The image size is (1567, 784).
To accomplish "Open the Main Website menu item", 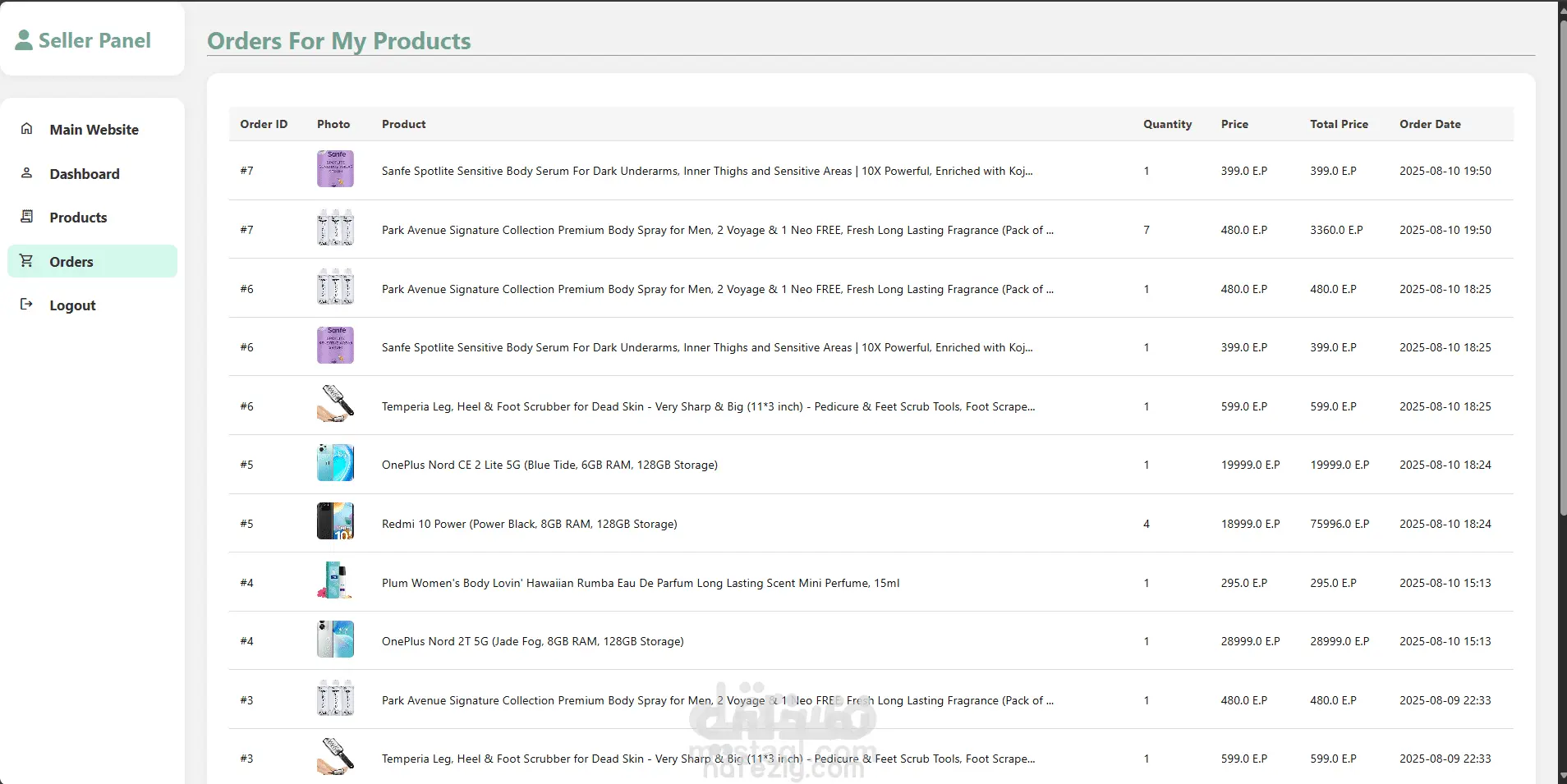I will pos(94,130).
